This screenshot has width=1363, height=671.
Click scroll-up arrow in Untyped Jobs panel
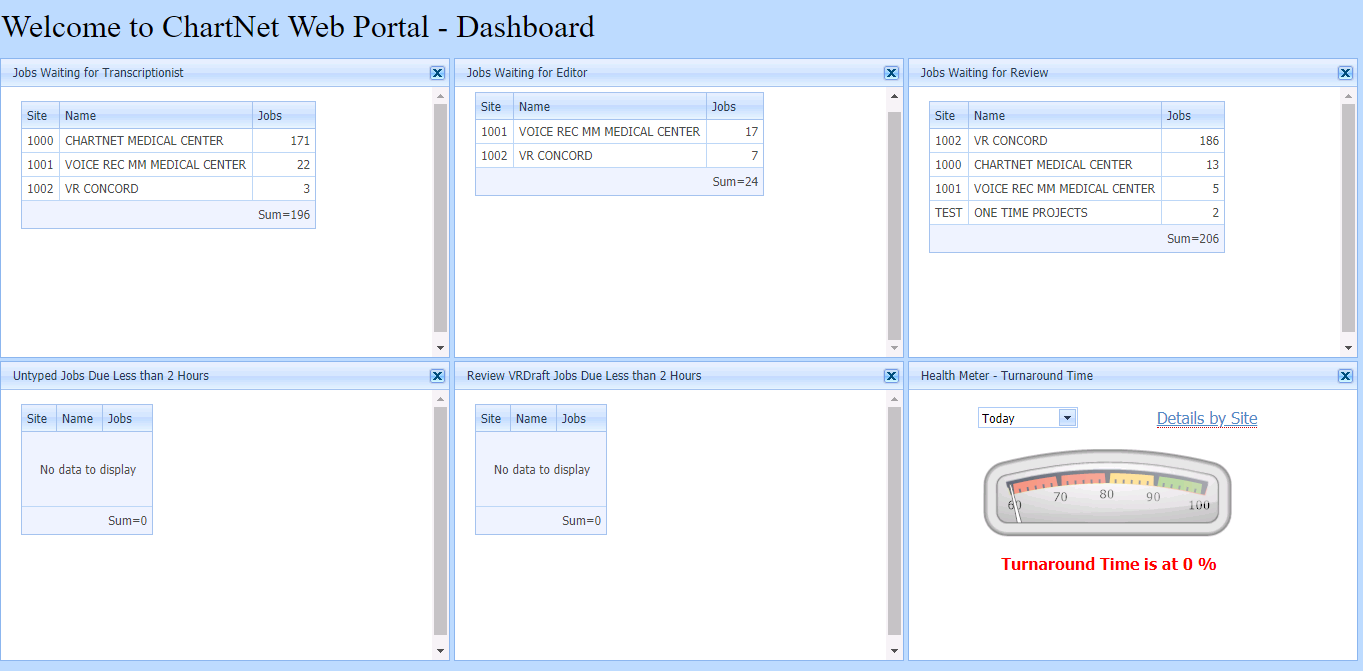tap(440, 399)
